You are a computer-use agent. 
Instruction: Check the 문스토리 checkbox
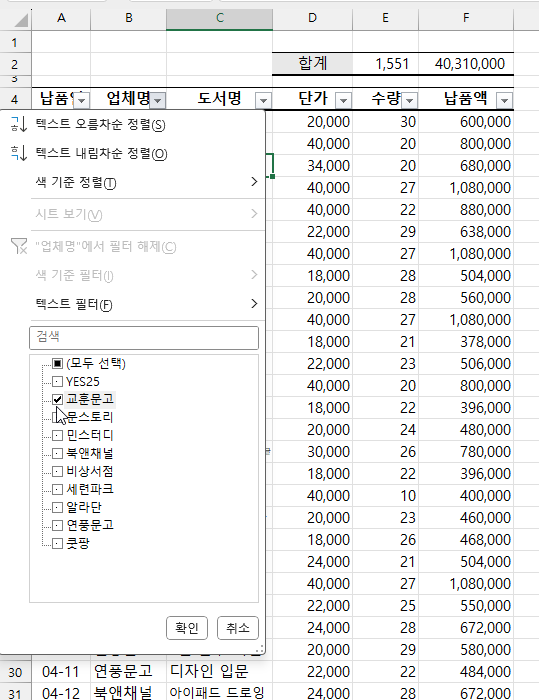(57, 417)
